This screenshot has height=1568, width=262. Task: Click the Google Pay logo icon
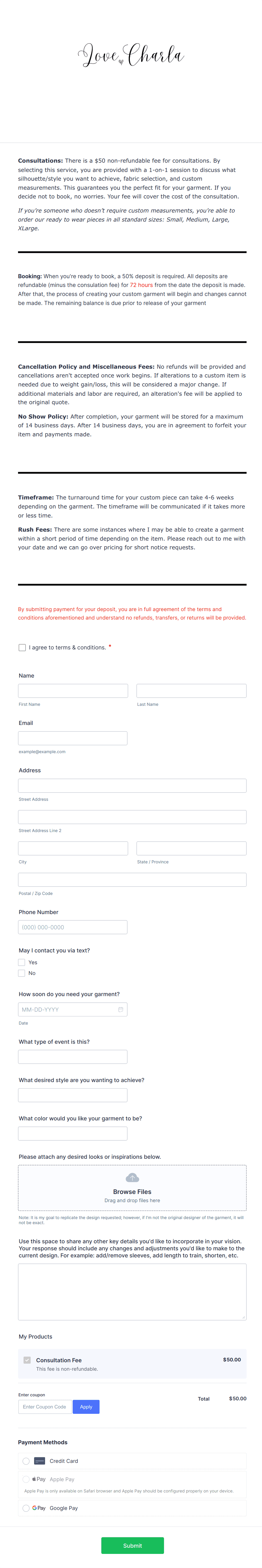click(x=38, y=1508)
